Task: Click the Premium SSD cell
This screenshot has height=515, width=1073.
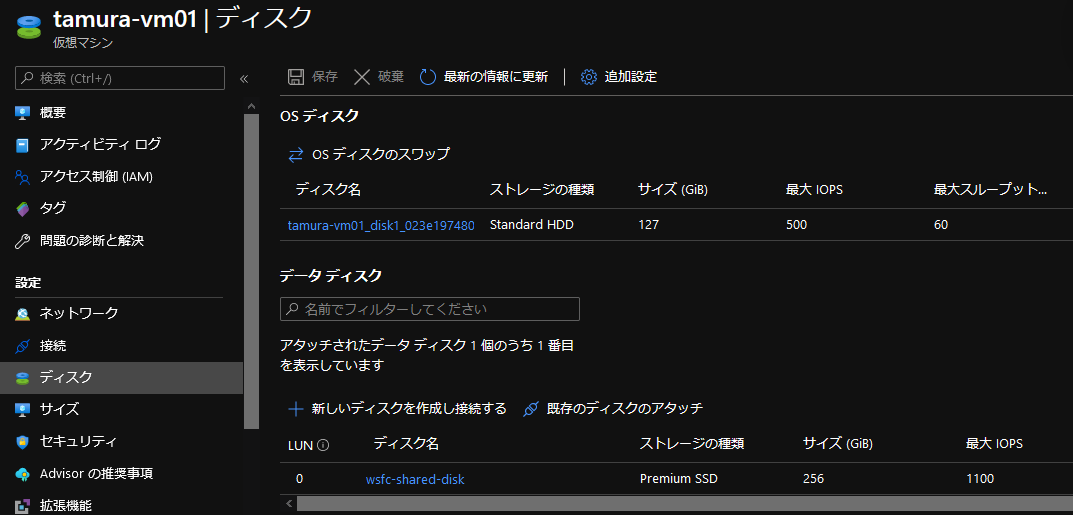Action: tap(679, 479)
